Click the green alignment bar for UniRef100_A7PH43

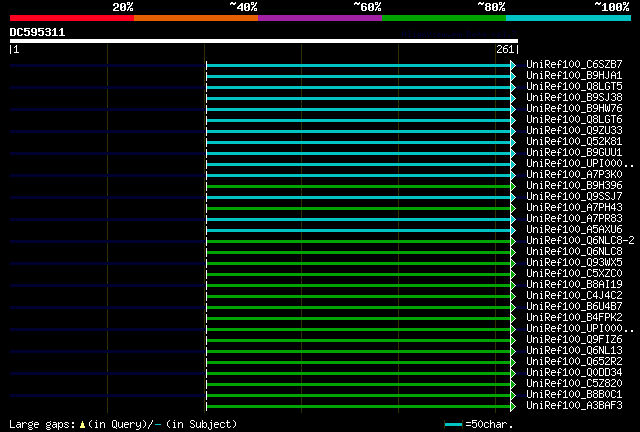click(x=359, y=209)
